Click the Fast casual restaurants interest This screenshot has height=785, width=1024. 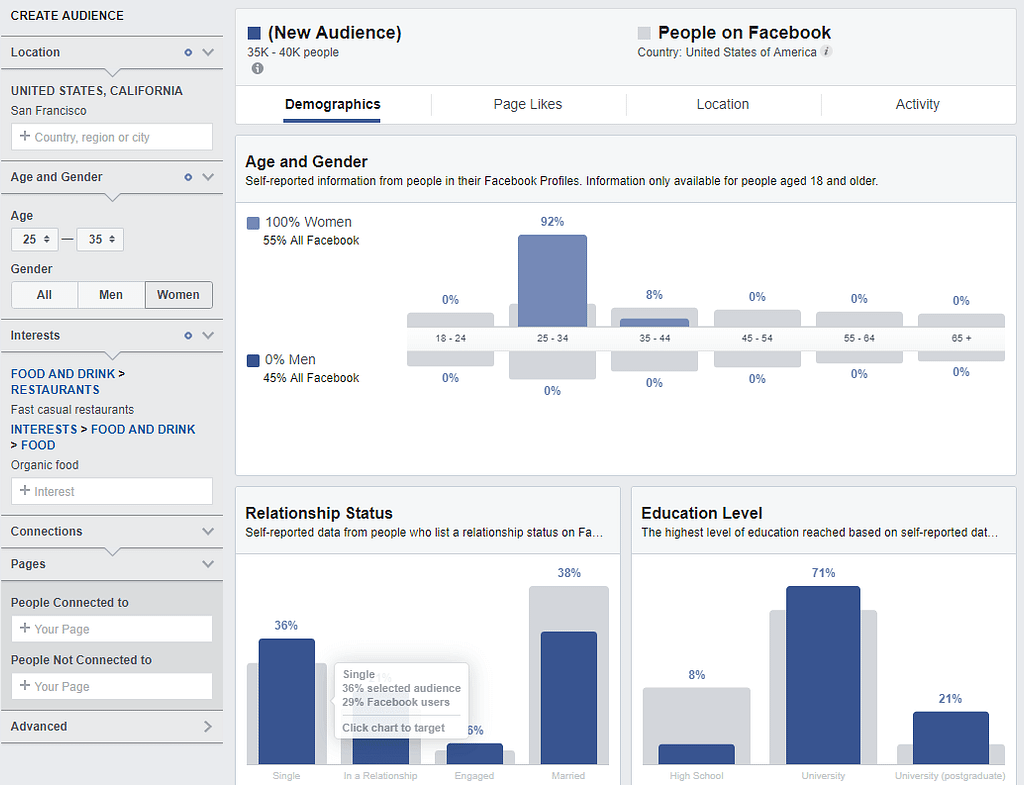click(72, 410)
